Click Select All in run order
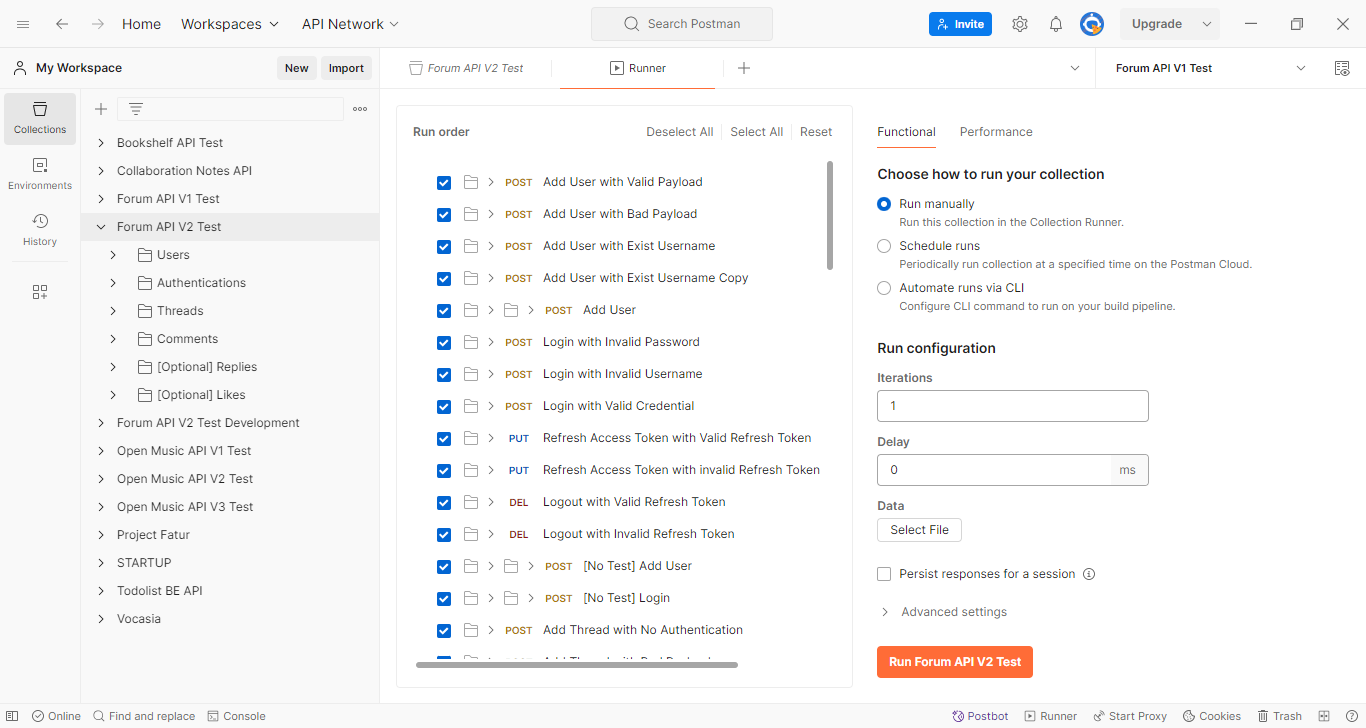1366x728 pixels. point(757,132)
